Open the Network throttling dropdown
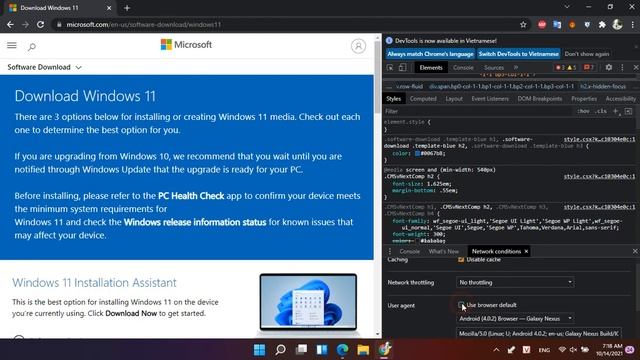Image resolution: width=640 pixels, height=360 pixels. pos(515,282)
